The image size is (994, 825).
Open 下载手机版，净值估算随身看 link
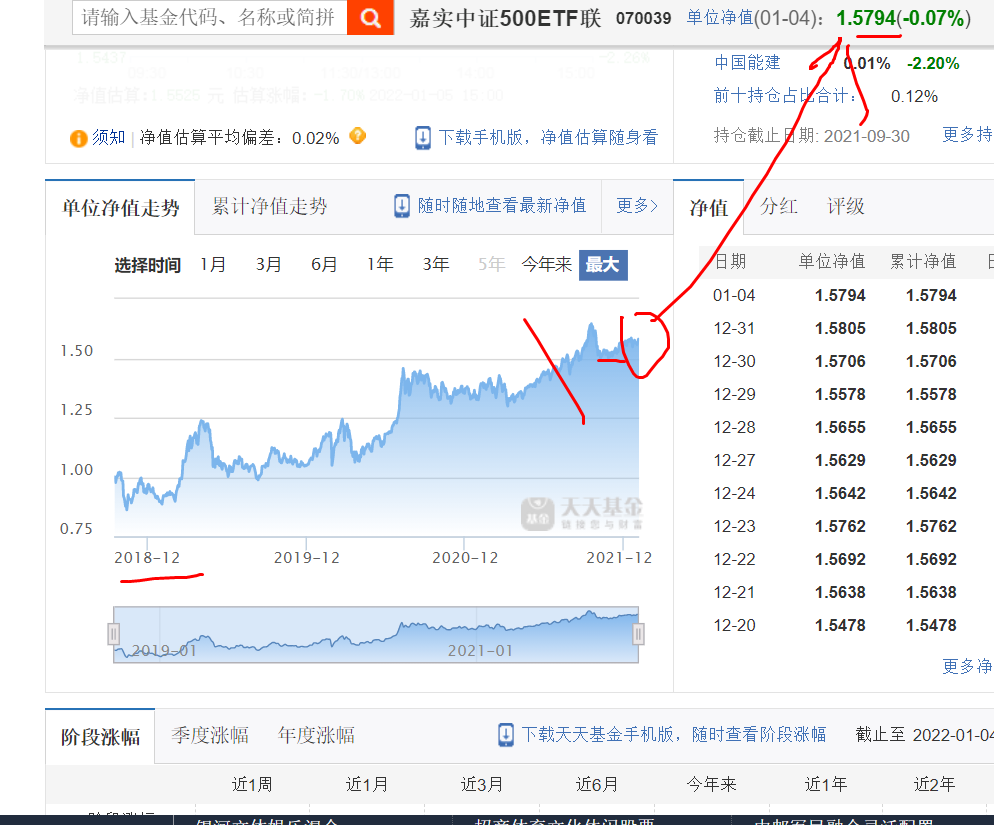[x=548, y=138]
